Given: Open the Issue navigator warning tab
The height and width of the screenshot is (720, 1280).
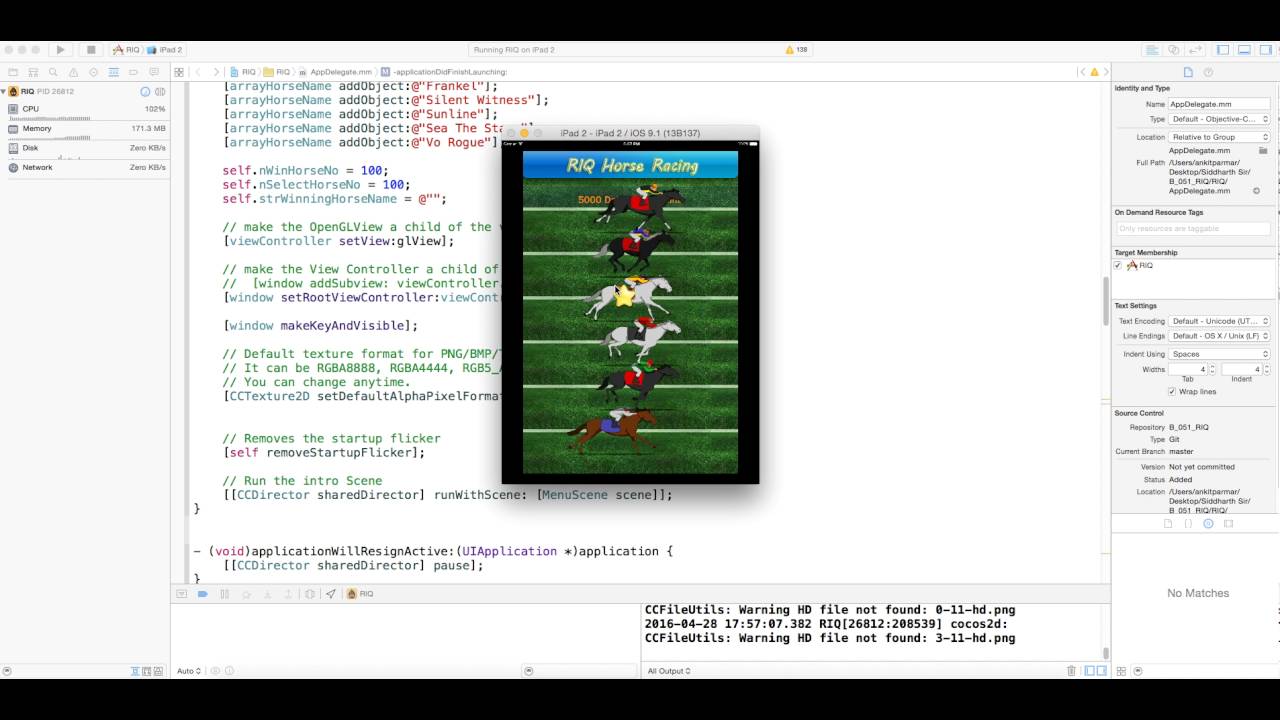Looking at the screenshot, I should pos(73,72).
